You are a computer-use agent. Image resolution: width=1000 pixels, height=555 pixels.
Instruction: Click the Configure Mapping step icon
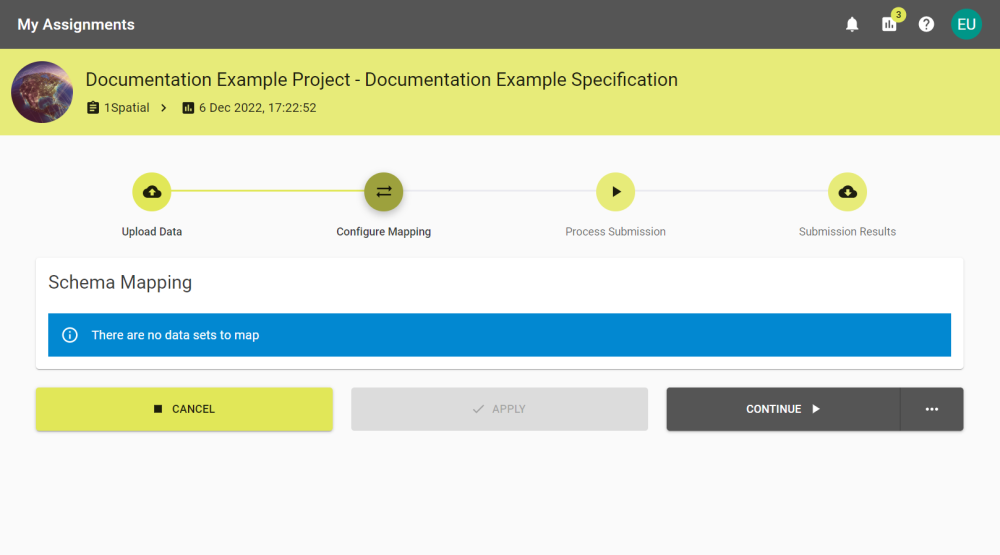pyautogui.click(x=383, y=191)
